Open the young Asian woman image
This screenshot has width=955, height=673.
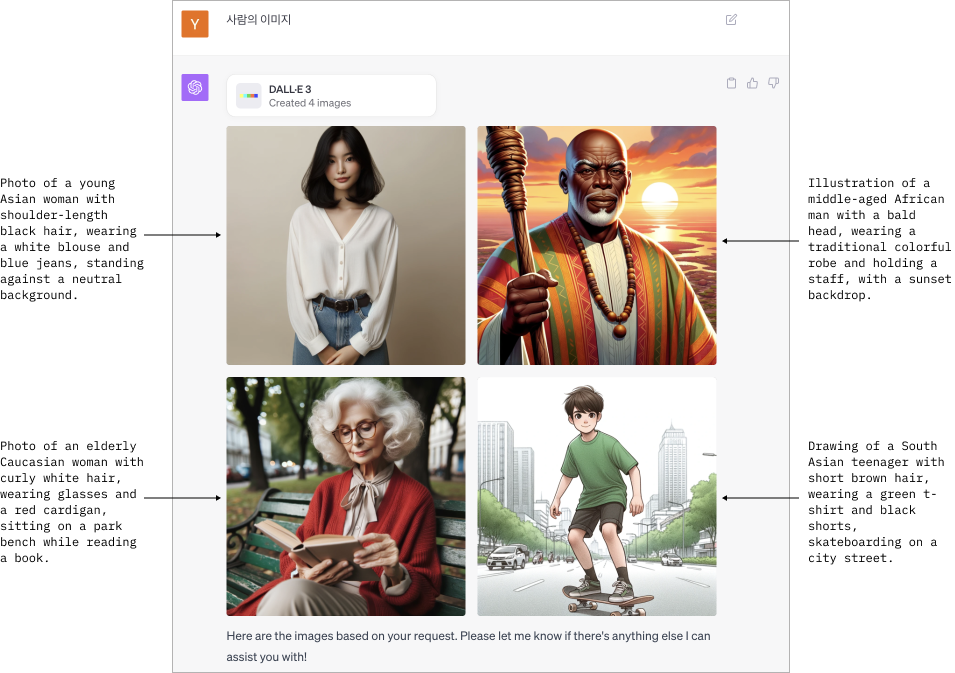coord(346,245)
